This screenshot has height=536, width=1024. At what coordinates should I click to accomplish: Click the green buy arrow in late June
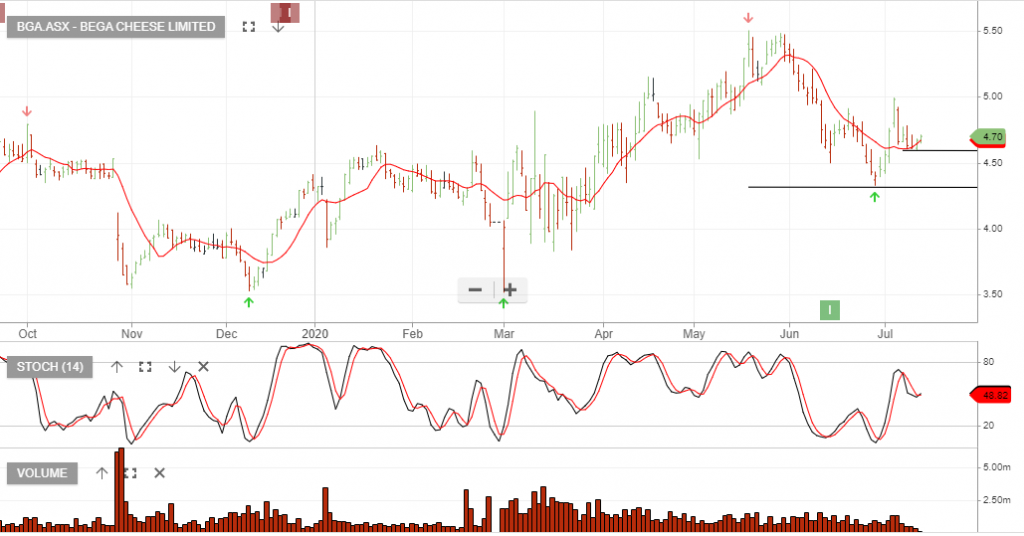pyautogui.click(x=874, y=197)
